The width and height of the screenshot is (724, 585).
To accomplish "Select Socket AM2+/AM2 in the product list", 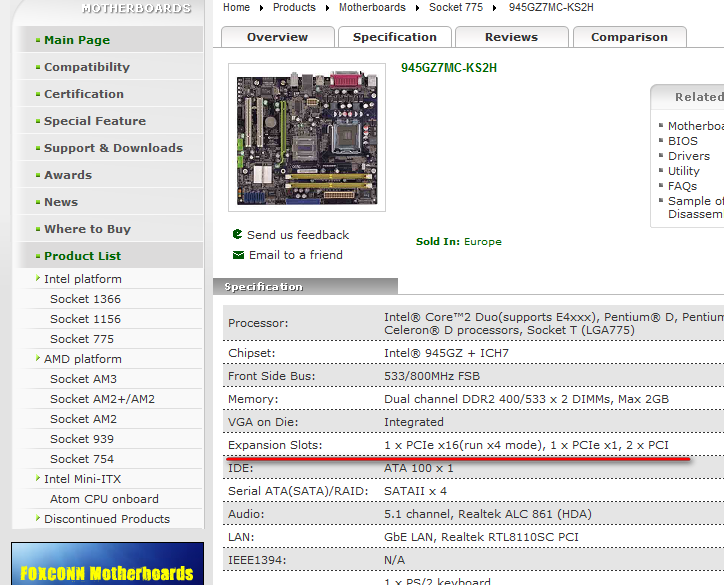I will (103, 399).
